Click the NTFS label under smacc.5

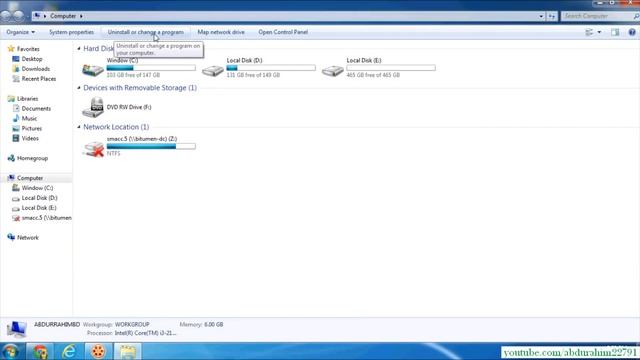coord(113,153)
